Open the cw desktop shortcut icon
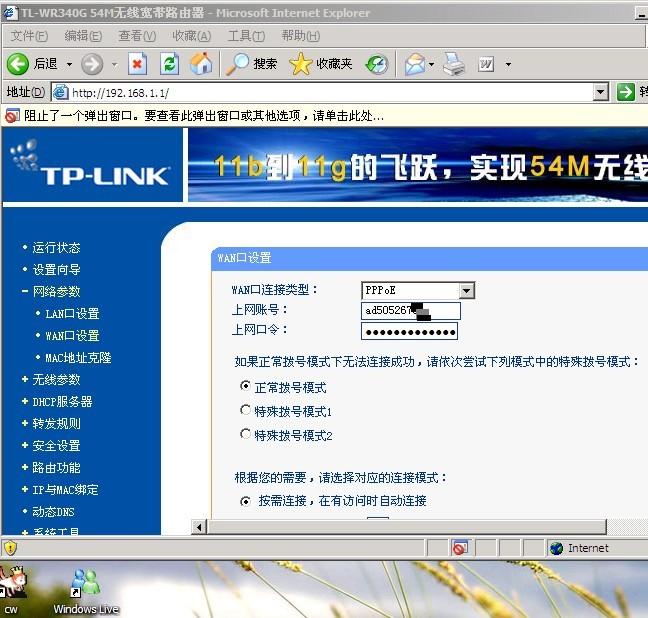The width and height of the screenshot is (648, 618). click(12, 590)
